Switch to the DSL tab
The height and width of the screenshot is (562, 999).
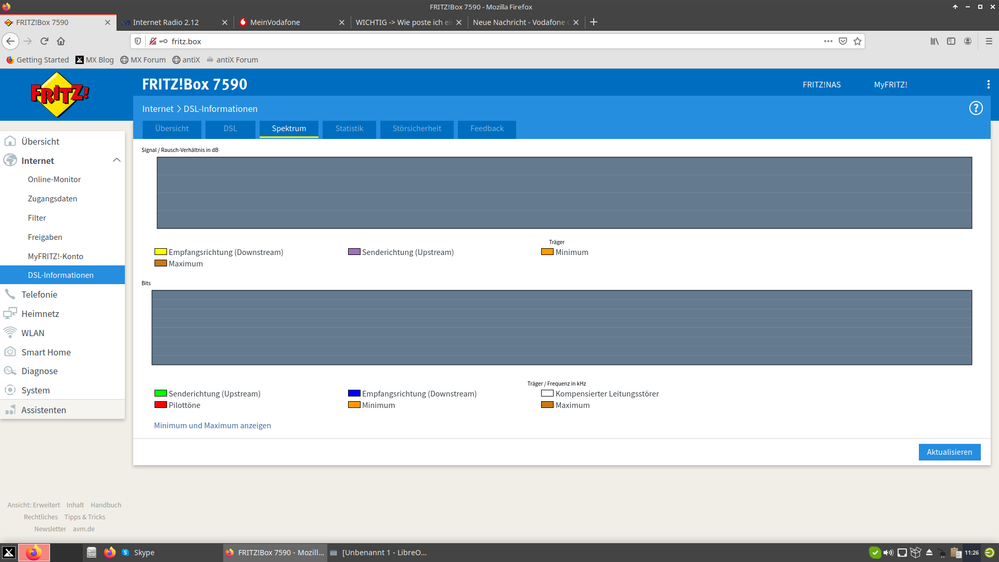pyautogui.click(x=230, y=129)
